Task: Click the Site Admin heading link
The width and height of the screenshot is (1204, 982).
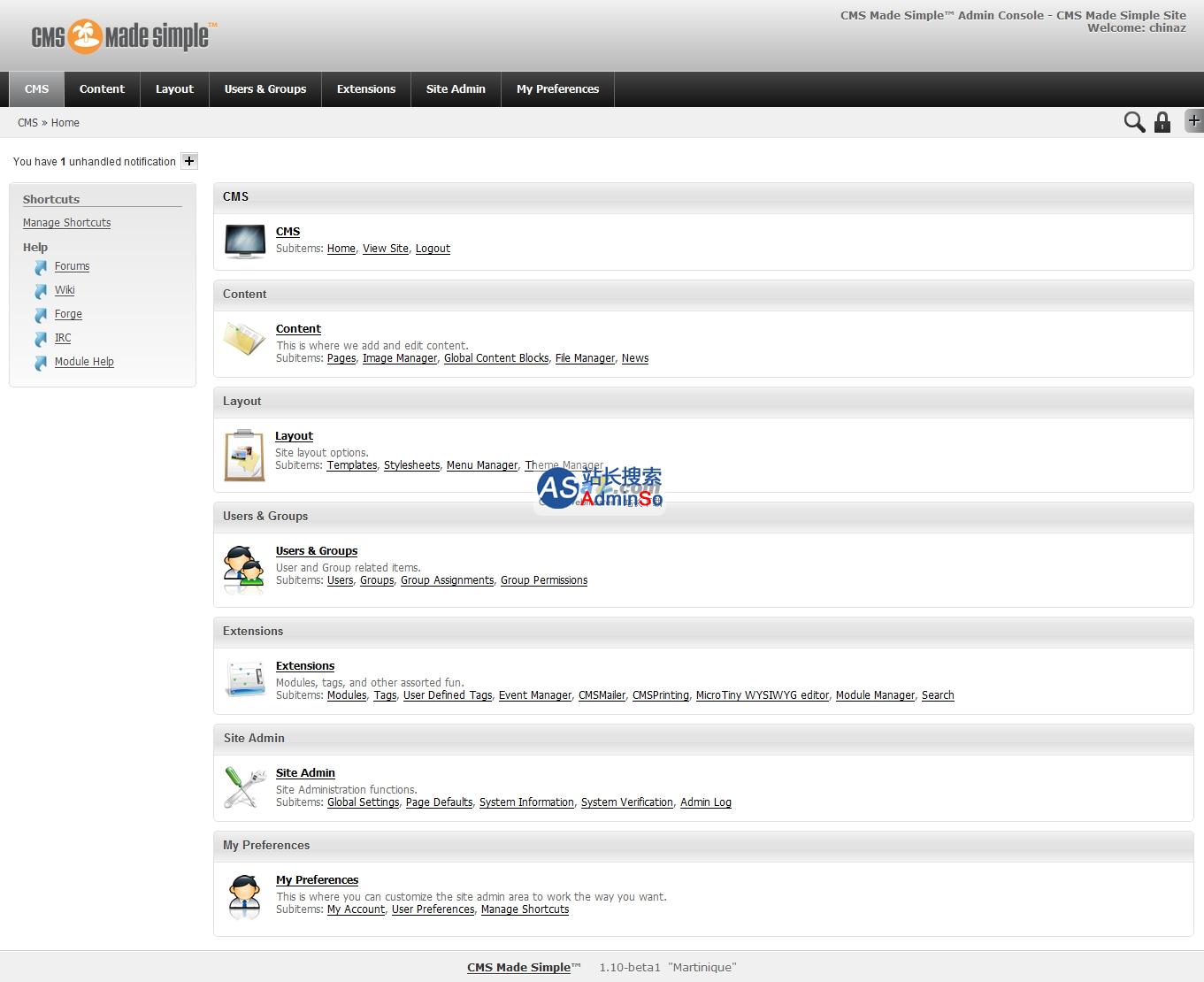Action: tap(305, 773)
